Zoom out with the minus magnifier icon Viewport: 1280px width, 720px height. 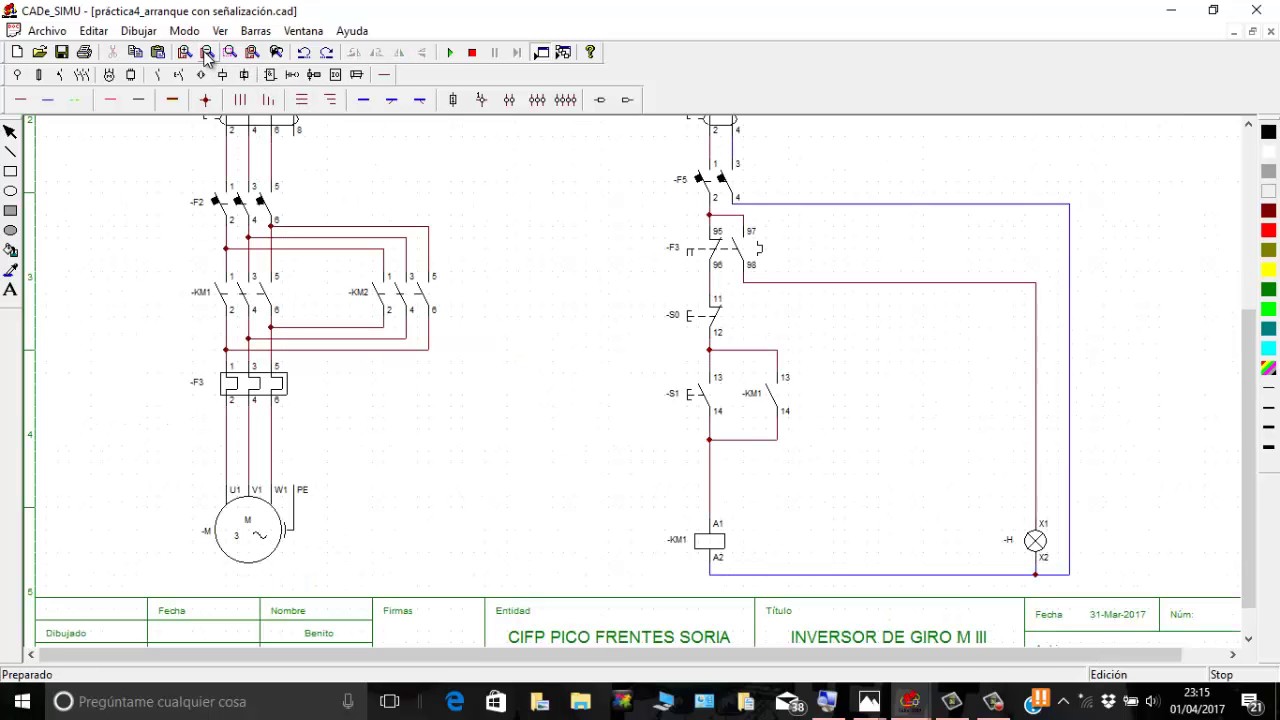click(207, 52)
